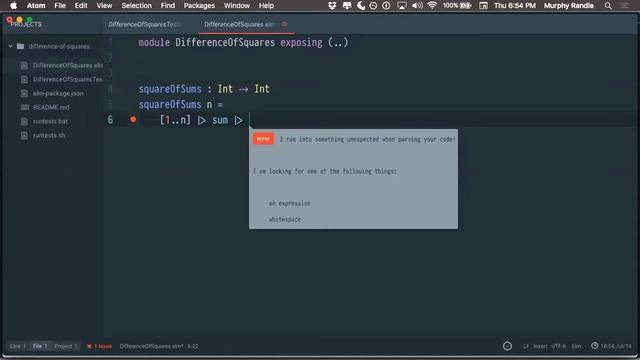640x360 pixels.
Task: Show linter File scope in status bar
Action: click(x=40, y=346)
